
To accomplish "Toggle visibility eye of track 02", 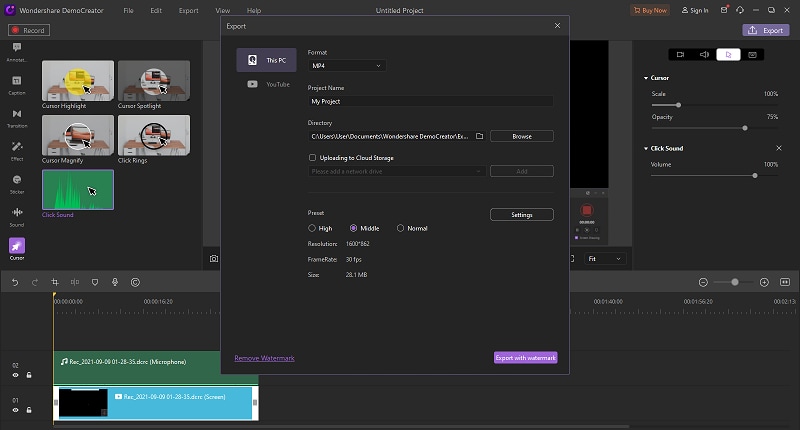I will point(15,375).
